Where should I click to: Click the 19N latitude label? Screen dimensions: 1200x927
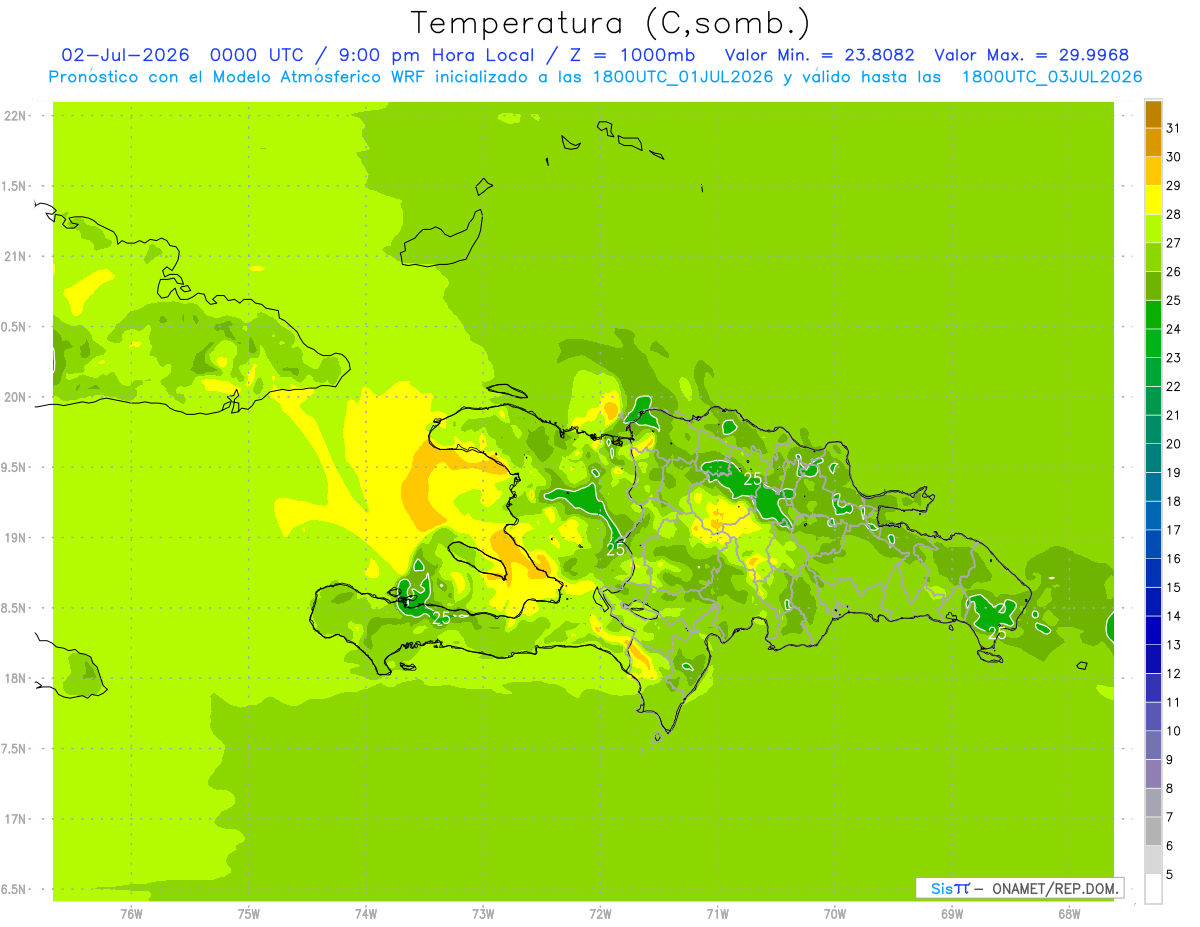(x=15, y=538)
